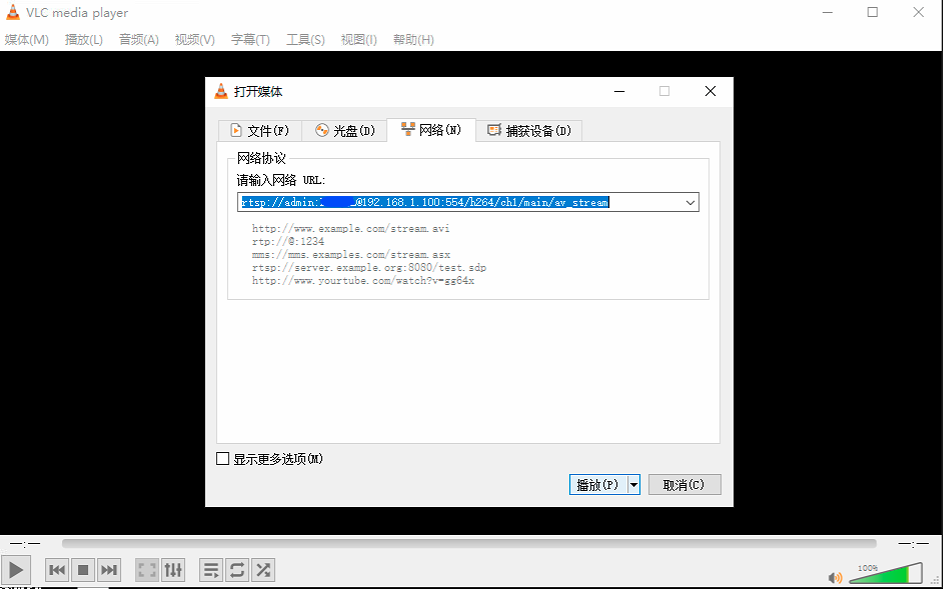This screenshot has height=589, width=943.
Task: Open the 视频(V) menu
Action: click(195, 40)
